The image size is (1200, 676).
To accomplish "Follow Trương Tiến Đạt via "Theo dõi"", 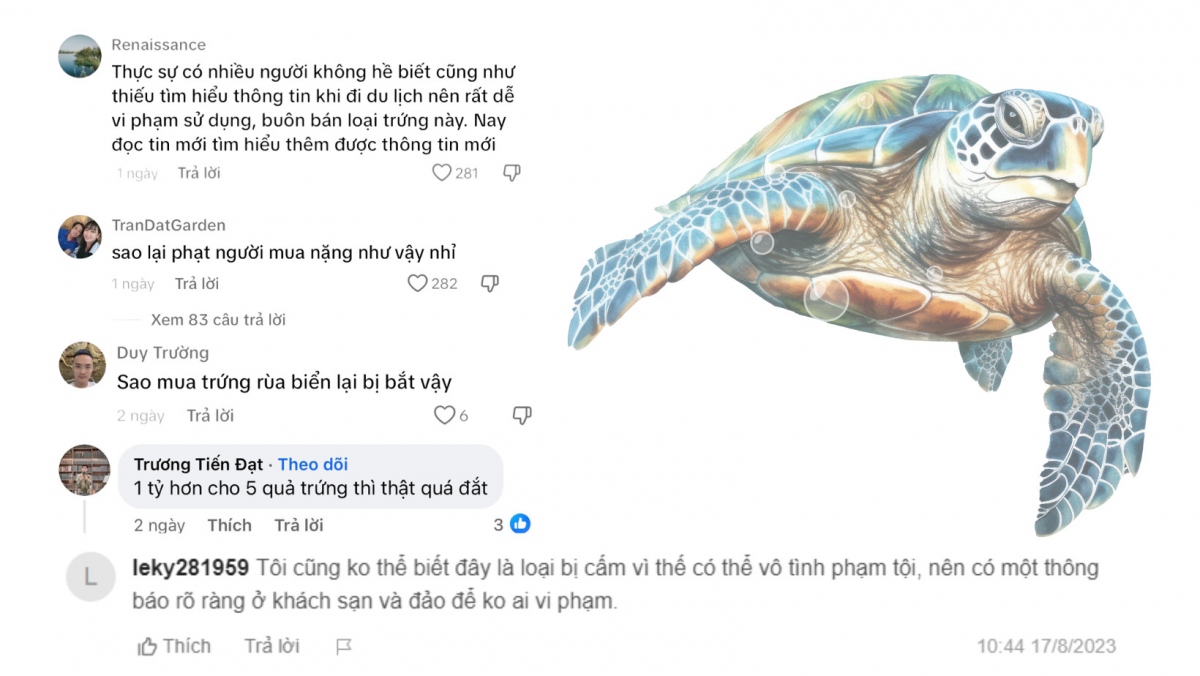I will coord(313,464).
